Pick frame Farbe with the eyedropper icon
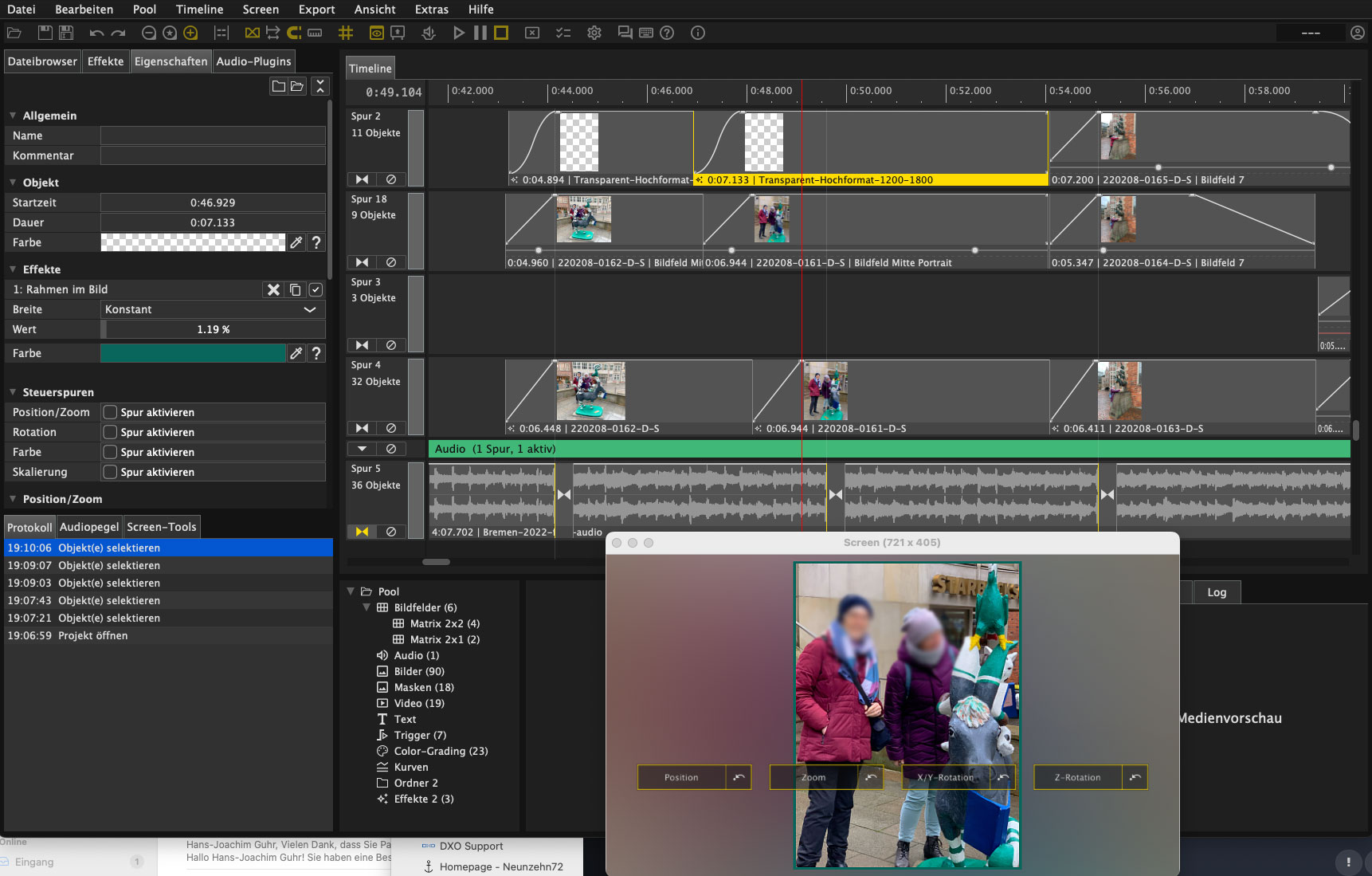 tap(296, 353)
